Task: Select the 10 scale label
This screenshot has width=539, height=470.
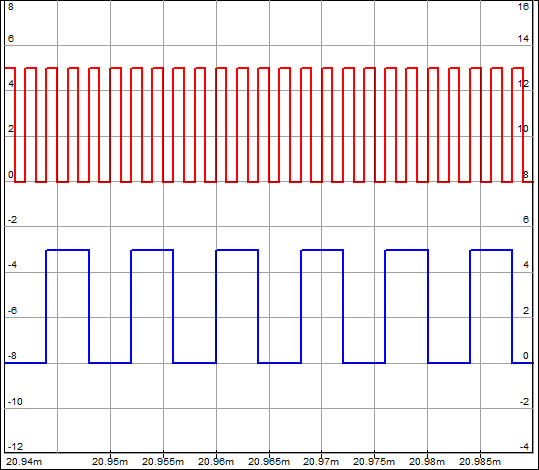Action: [x=523, y=129]
